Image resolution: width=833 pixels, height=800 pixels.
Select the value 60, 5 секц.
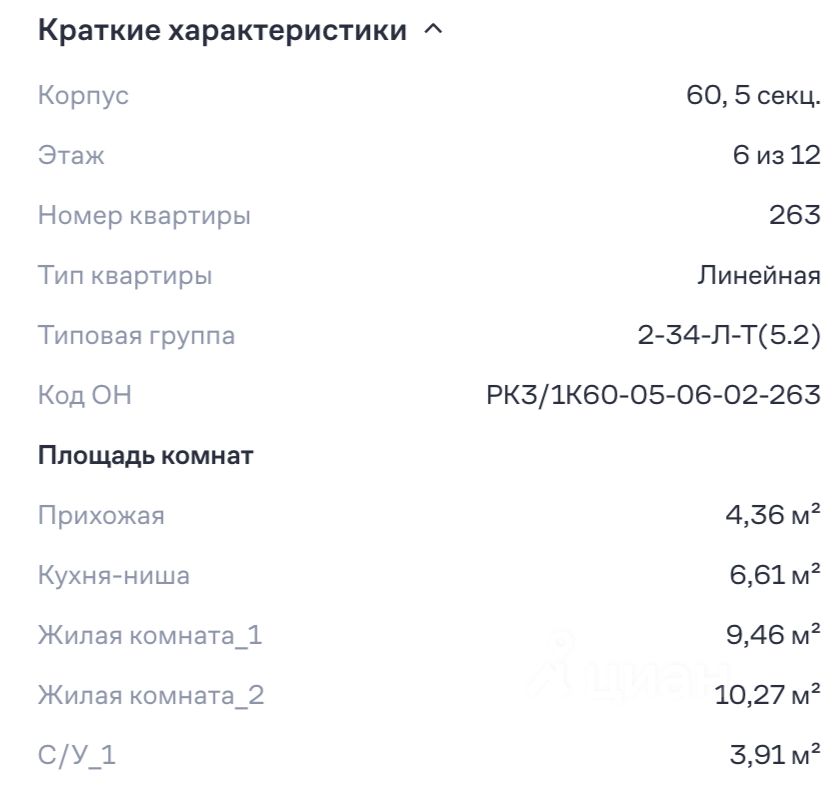pos(753,96)
